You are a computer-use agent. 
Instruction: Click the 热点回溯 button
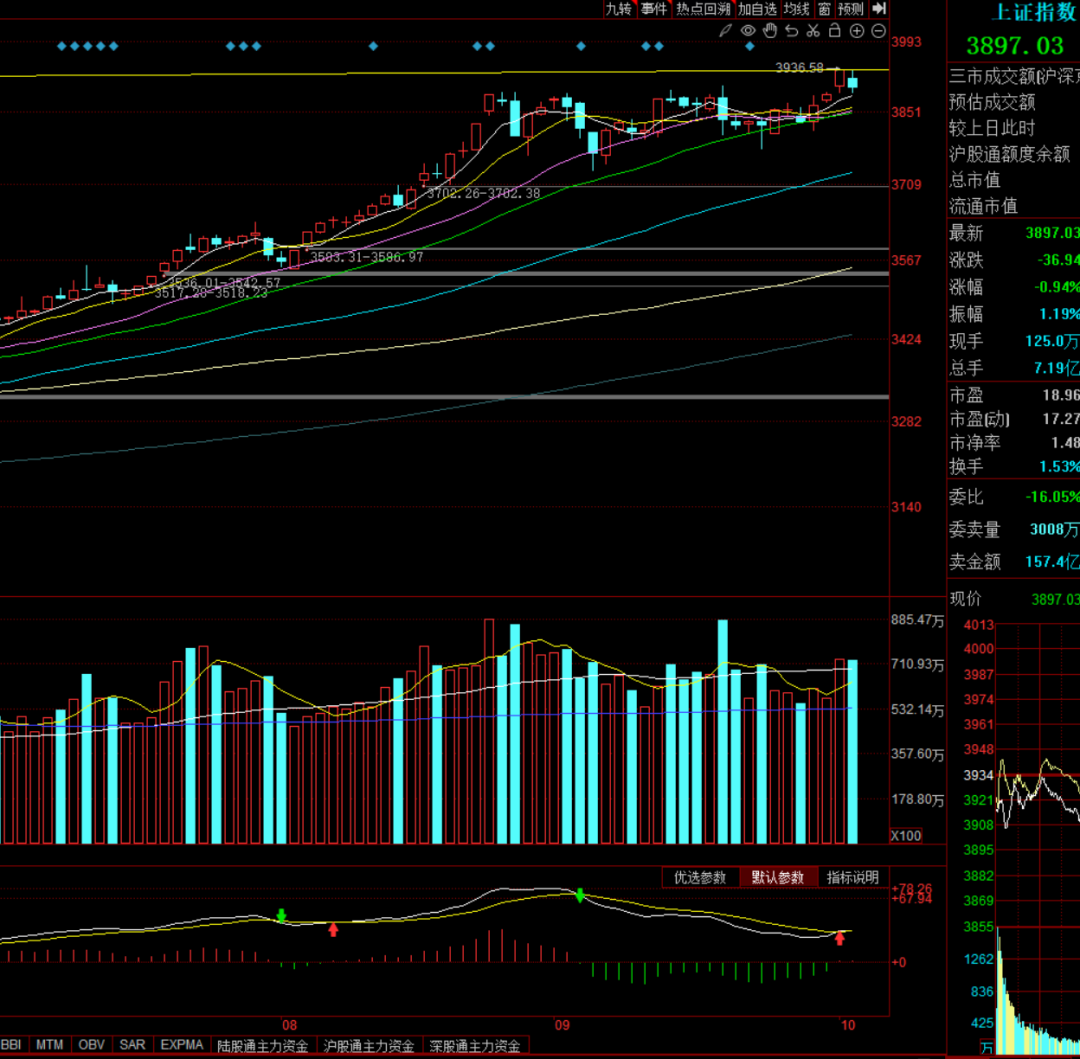(x=703, y=9)
